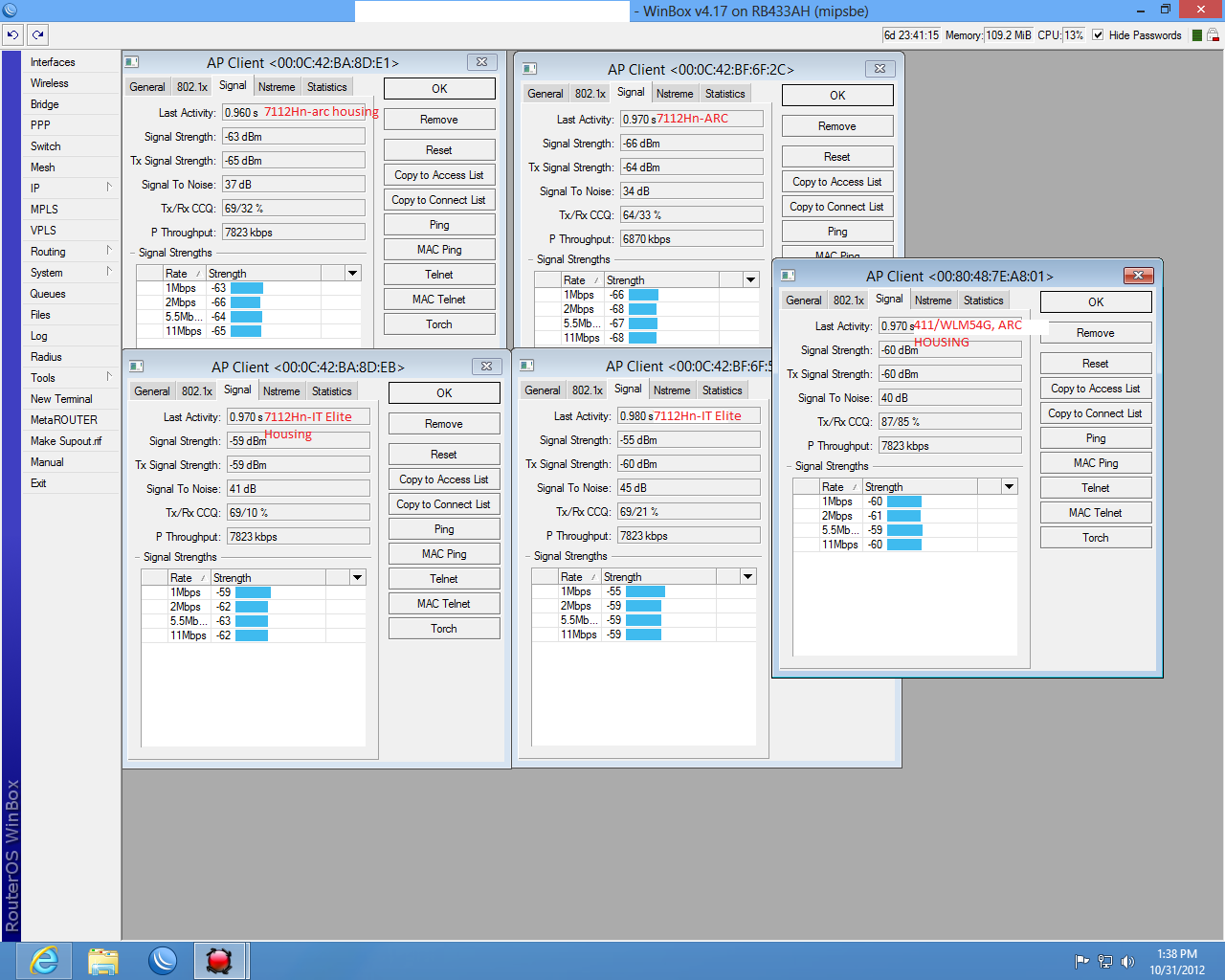
Task: Click window icon of AP Client 00:80:48:7E:A8:01
Action: coord(788,276)
